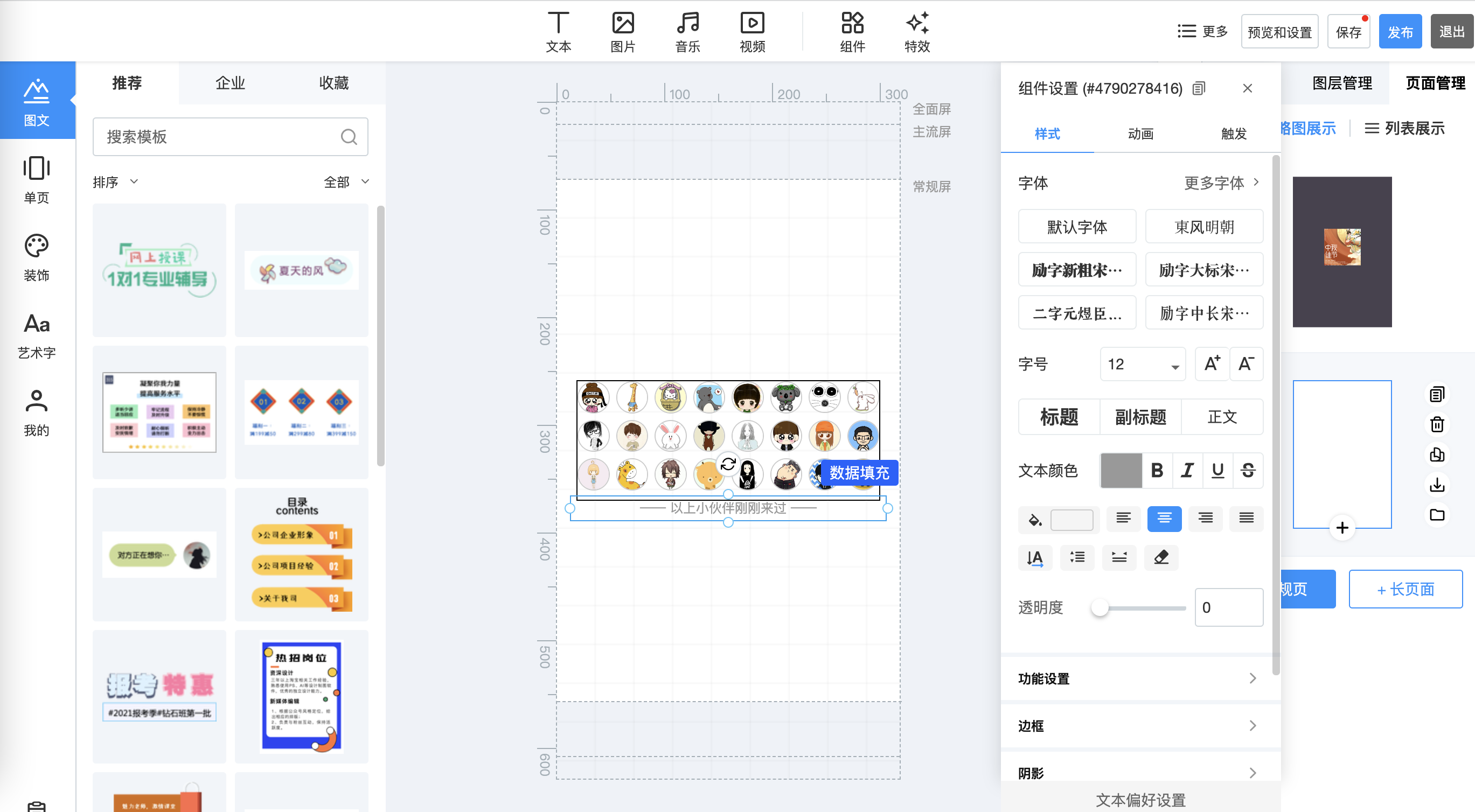Select the 艺术字 art text section
Viewport: 1475px width, 812px height.
[x=37, y=335]
